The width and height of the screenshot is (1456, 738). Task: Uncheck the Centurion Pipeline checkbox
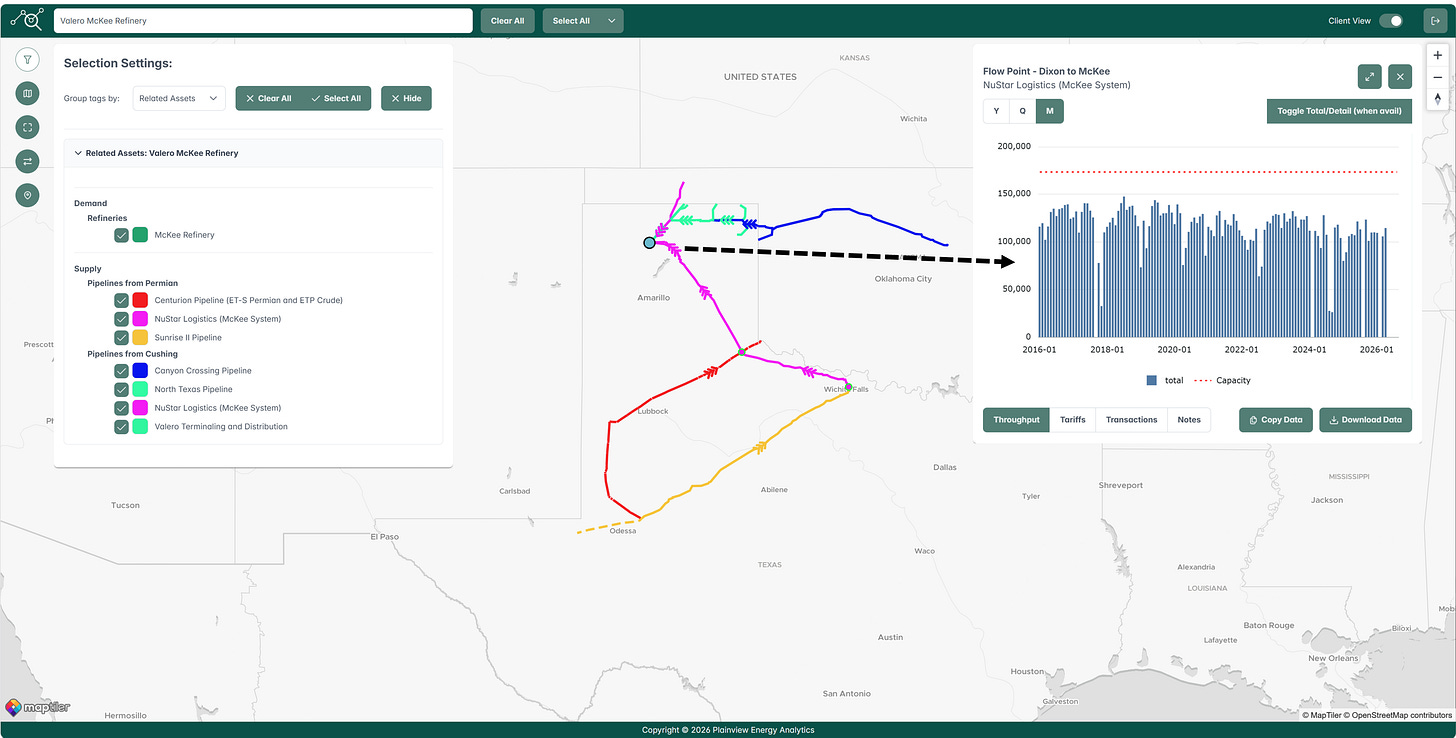coord(121,300)
